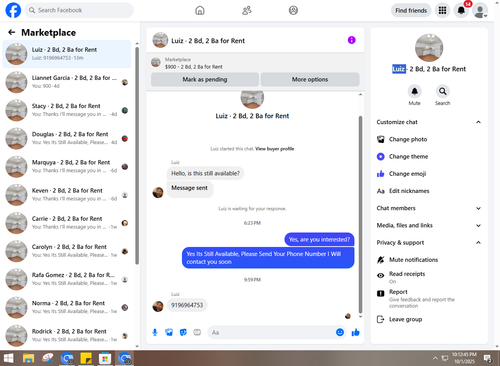500x366 pixels.
Task: Click Find friends button
Action: (411, 10)
